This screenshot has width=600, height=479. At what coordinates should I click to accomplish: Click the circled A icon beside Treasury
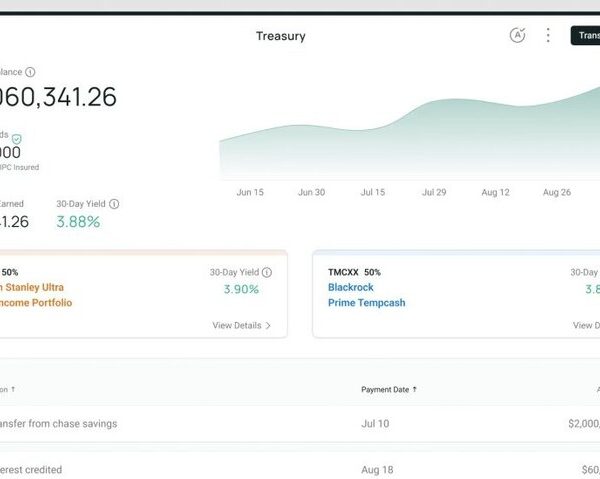517,35
